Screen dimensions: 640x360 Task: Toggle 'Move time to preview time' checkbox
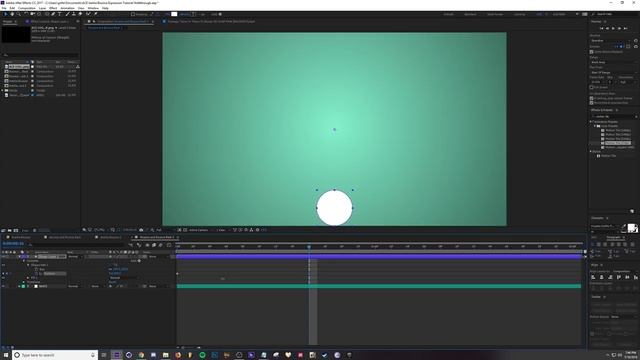point(591,102)
